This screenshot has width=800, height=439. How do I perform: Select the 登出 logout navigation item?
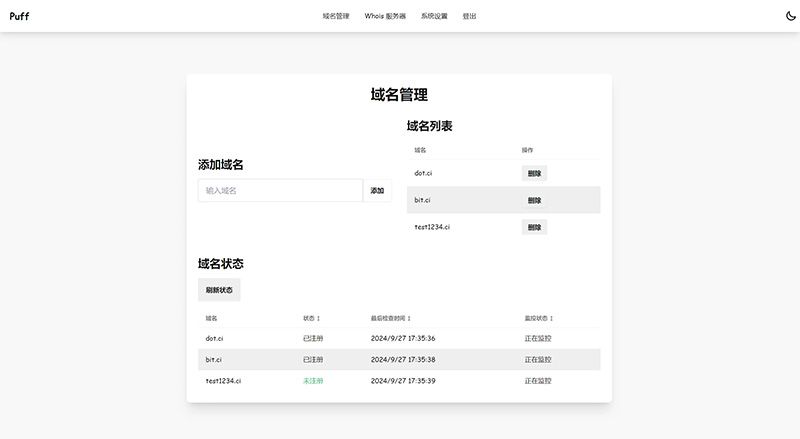(x=469, y=16)
